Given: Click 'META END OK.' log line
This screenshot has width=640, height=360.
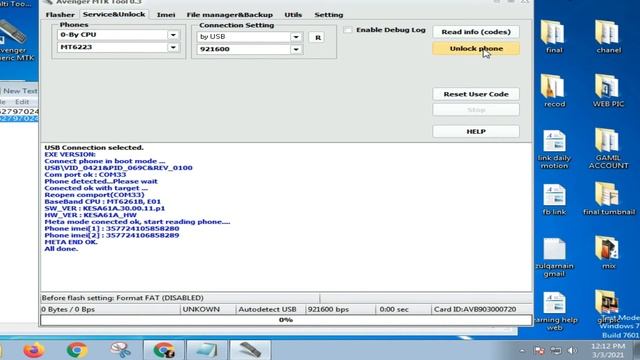Looking at the screenshot, I should click(71, 242).
